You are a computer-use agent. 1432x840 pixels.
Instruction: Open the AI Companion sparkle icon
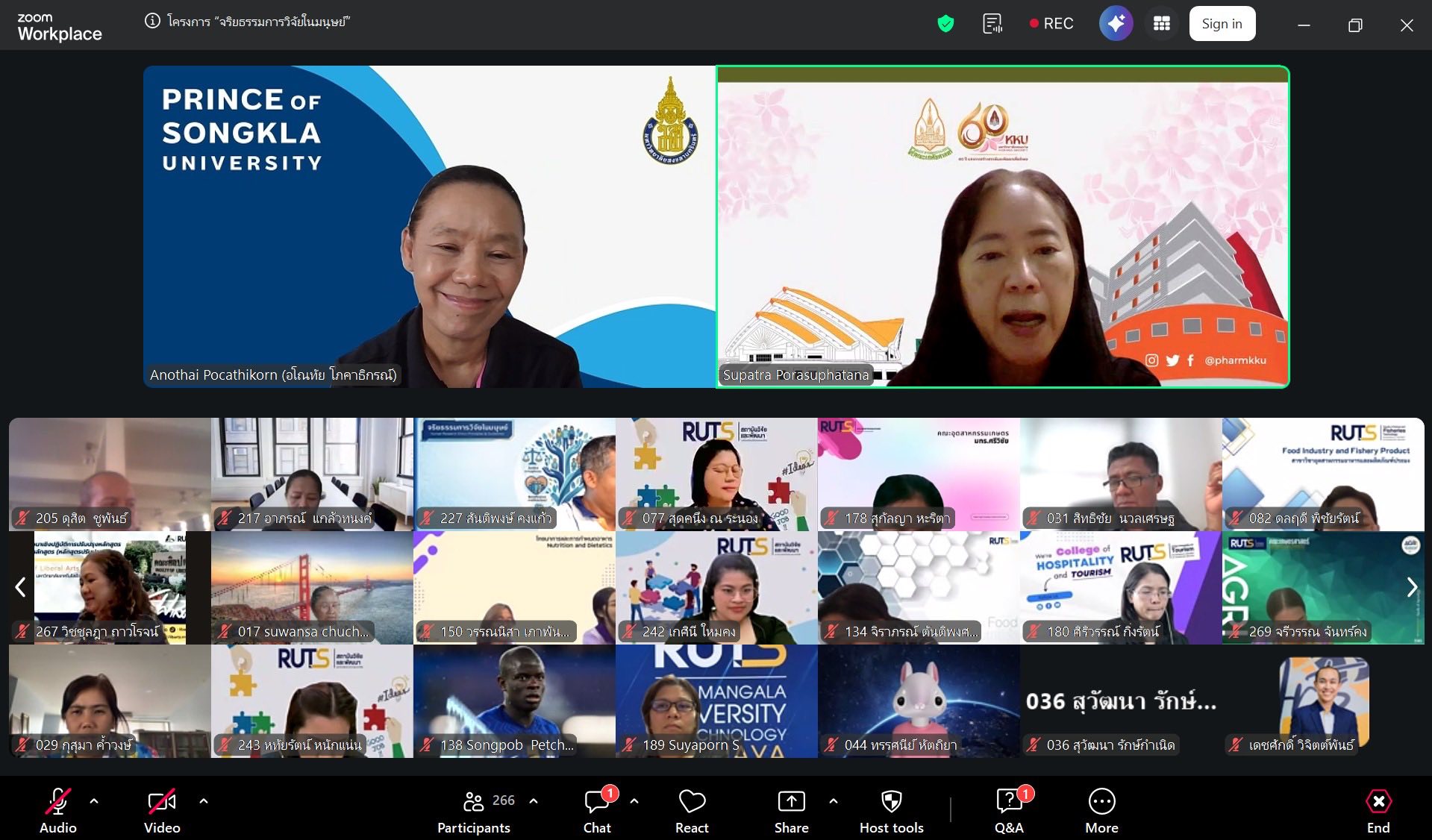(1116, 24)
